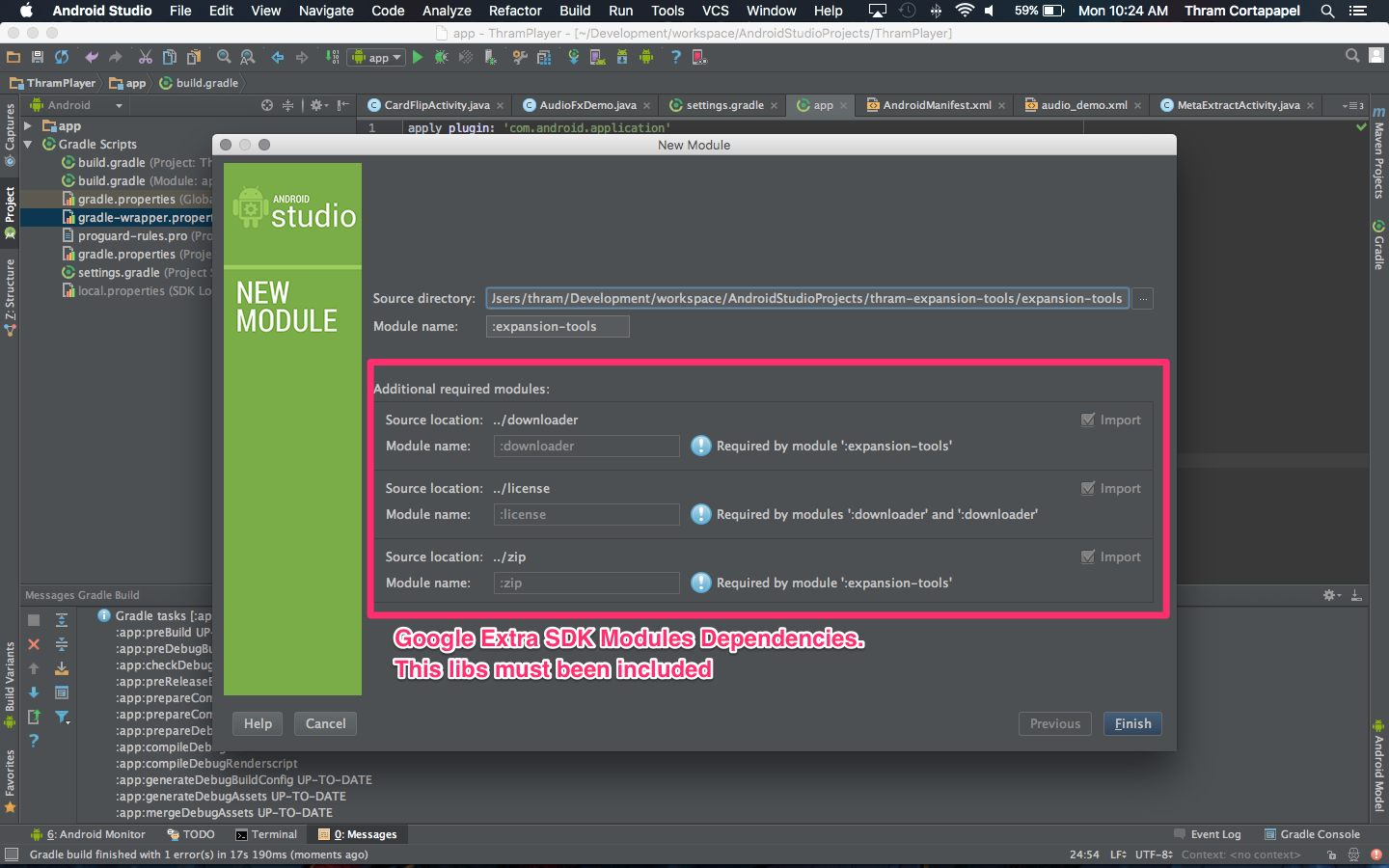The height and width of the screenshot is (868, 1389).
Task: Switch to the AndroidManifest.xml tab
Action: [x=936, y=105]
